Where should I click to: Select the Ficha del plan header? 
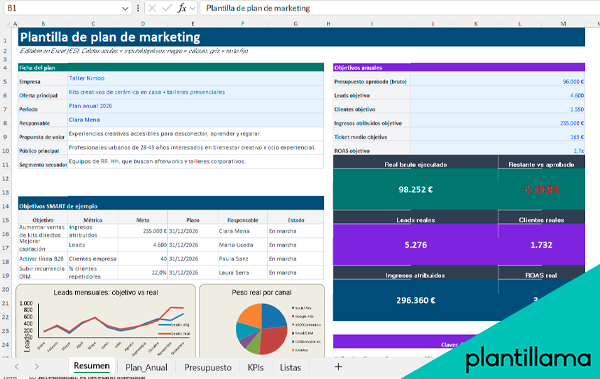171,67
